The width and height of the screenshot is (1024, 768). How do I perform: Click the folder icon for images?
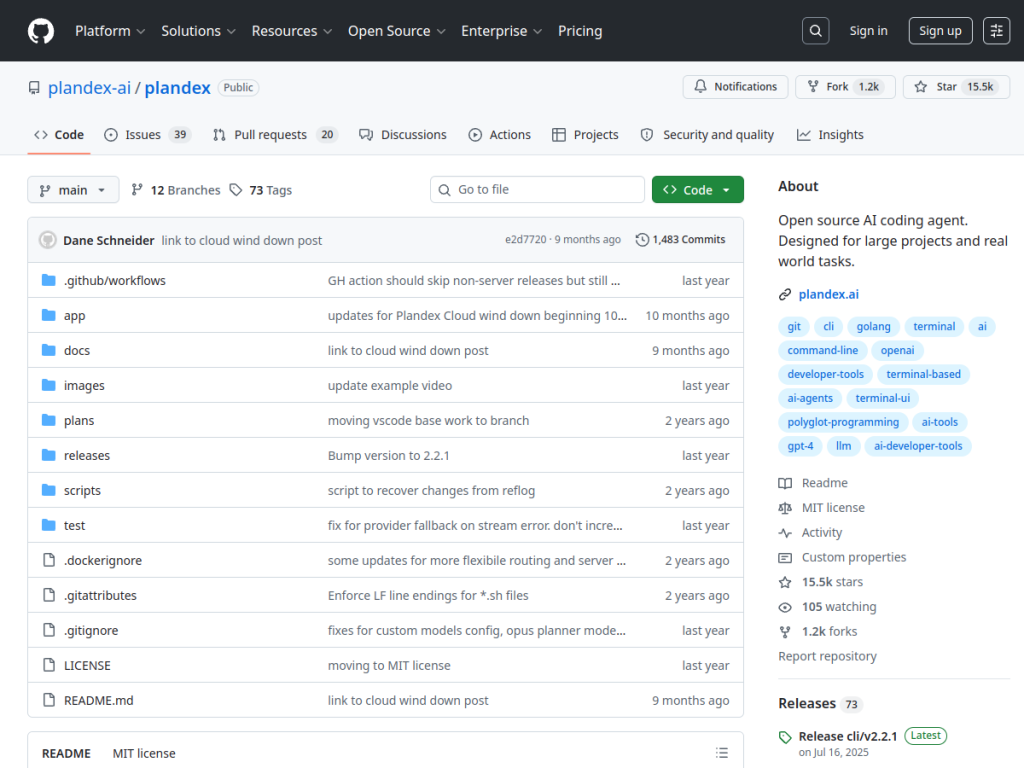48,385
